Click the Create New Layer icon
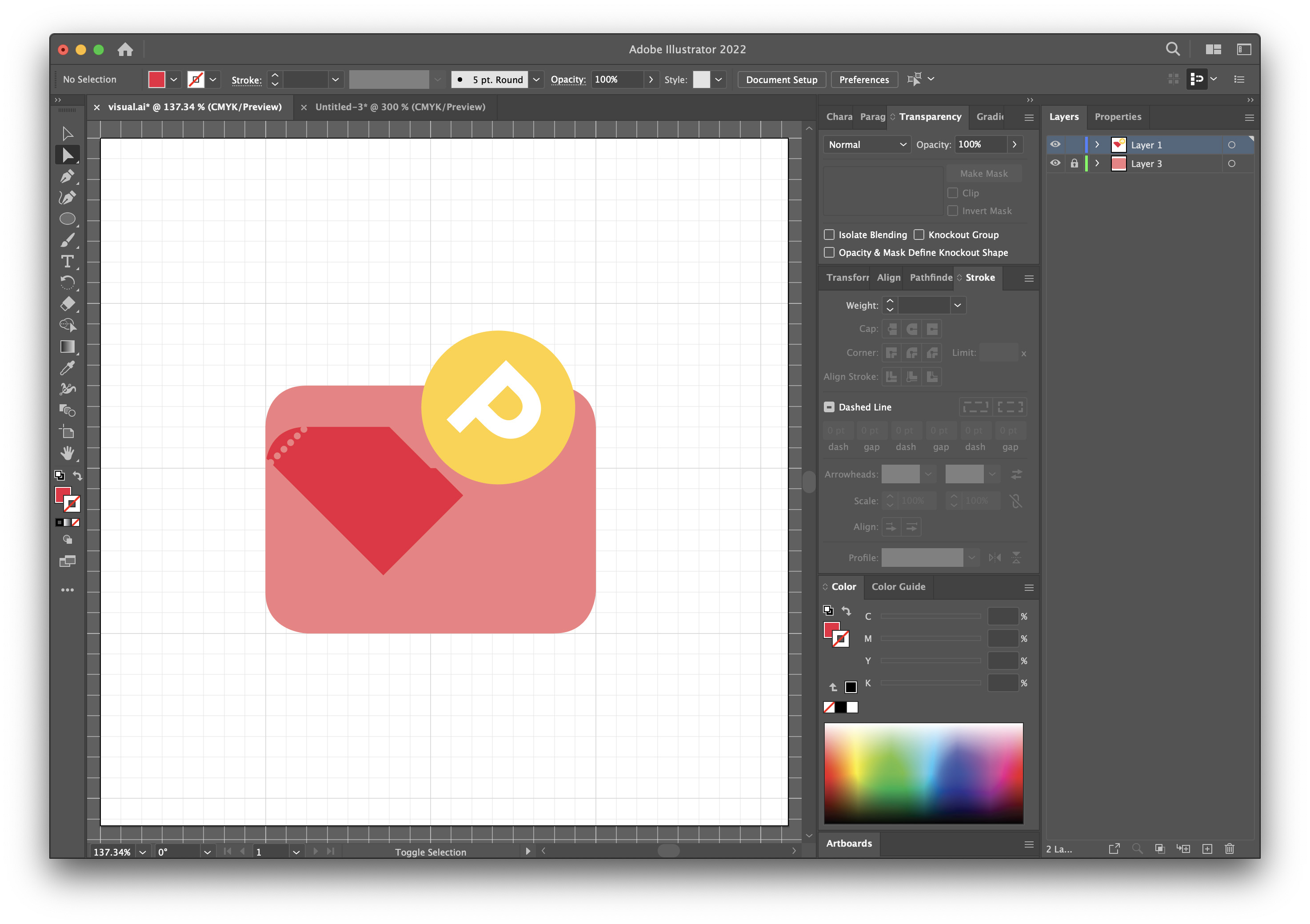The width and height of the screenshot is (1310, 924). 1207,849
